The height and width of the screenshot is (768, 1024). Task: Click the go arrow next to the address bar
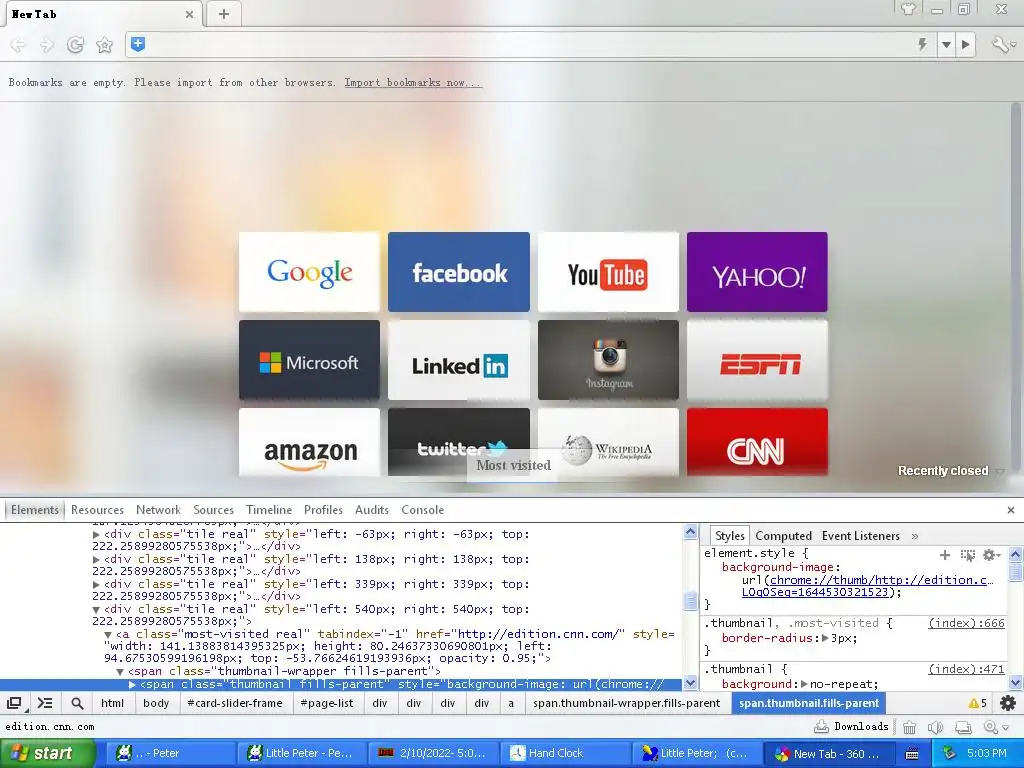[x=965, y=44]
